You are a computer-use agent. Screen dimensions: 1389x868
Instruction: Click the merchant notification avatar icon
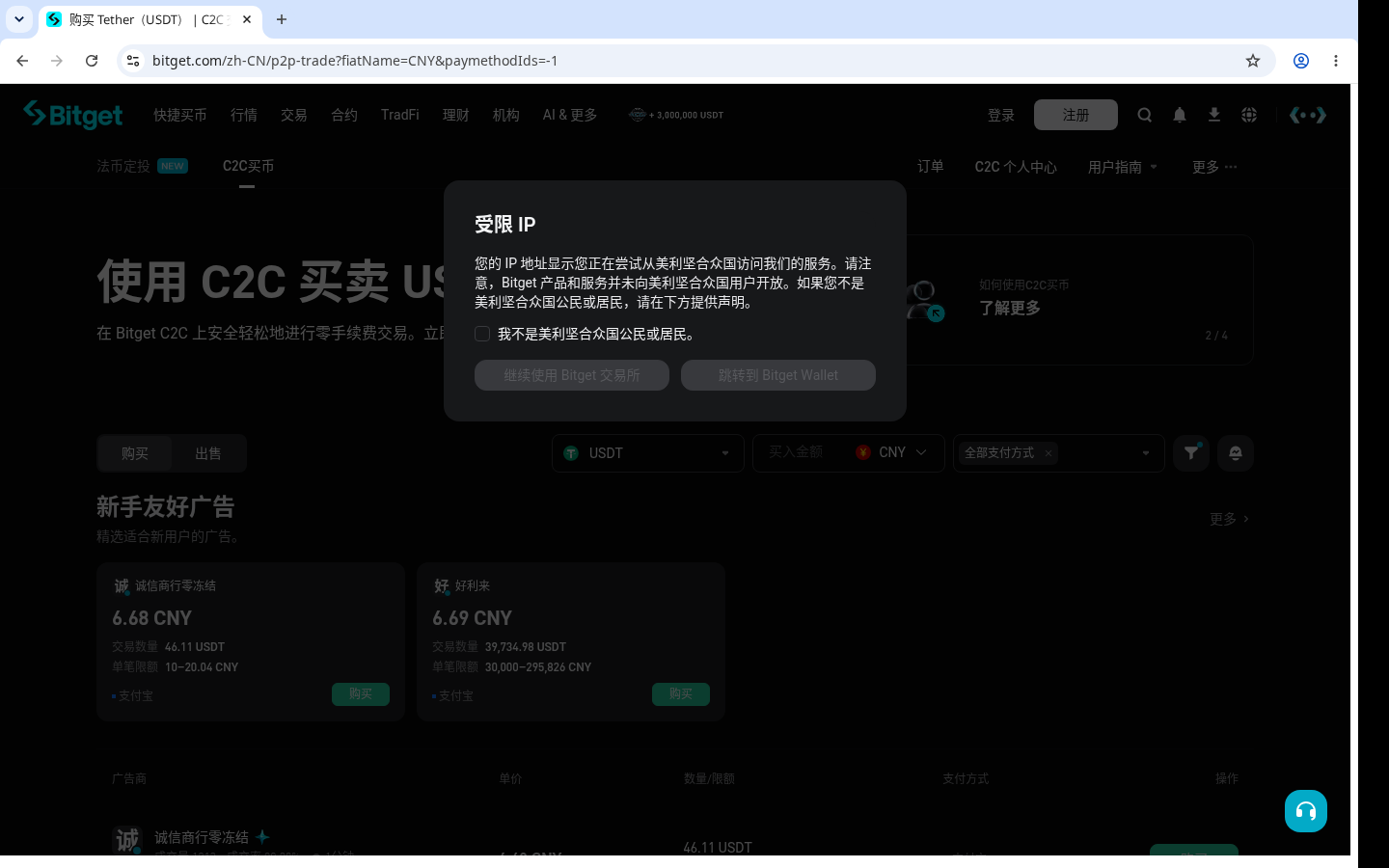(x=1236, y=453)
